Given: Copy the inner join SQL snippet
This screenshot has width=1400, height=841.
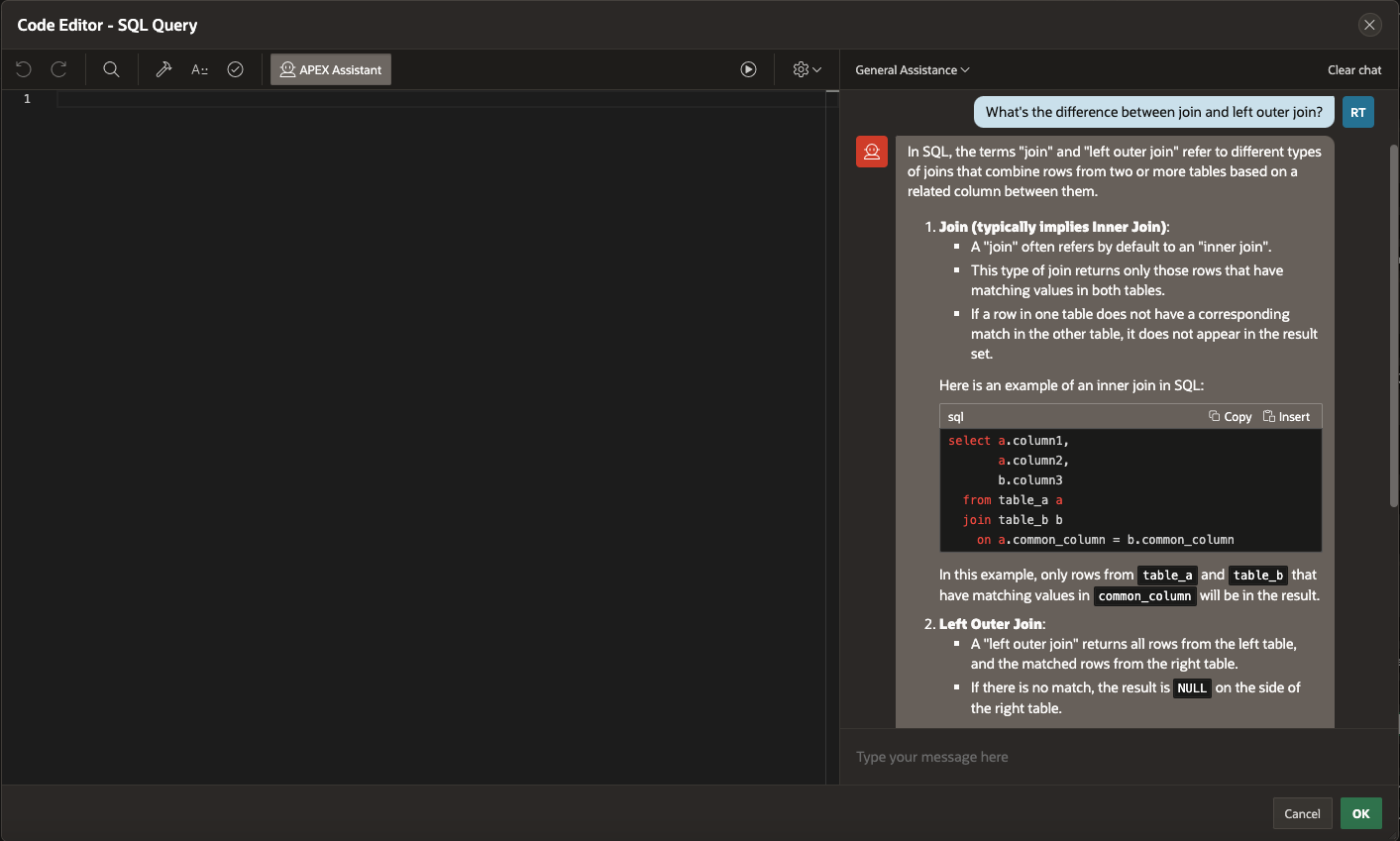Looking at the screenshot, I should 1230,417.
